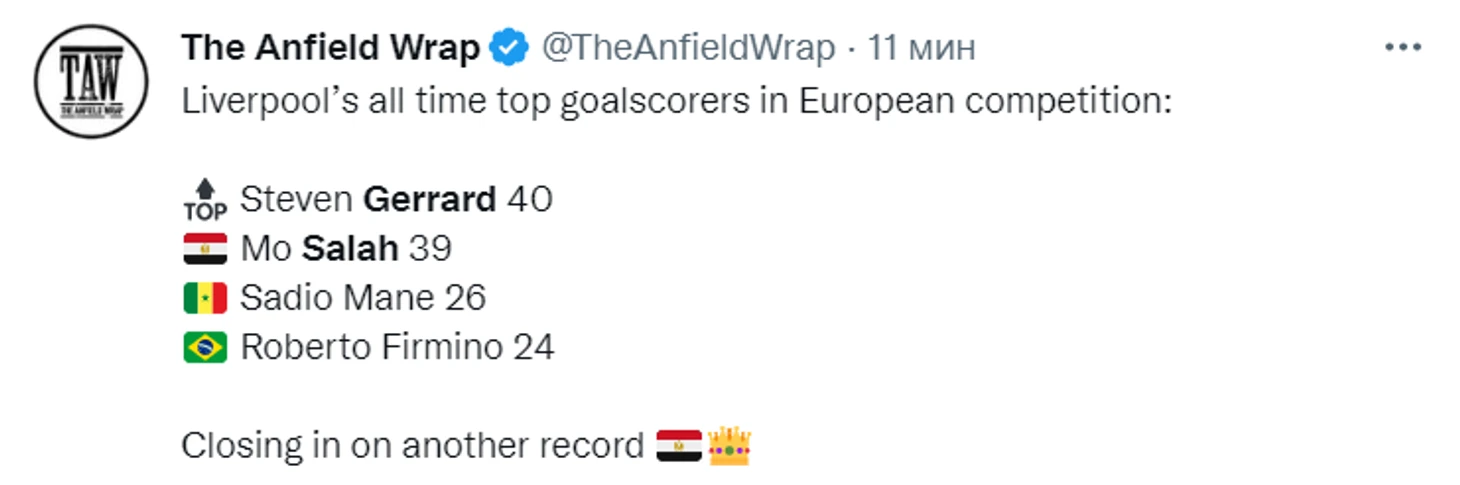1460x485 pixels.
Task: Click the Egypt flag after 'another record'
Action: pyautogui.click(x=679, y=445)
